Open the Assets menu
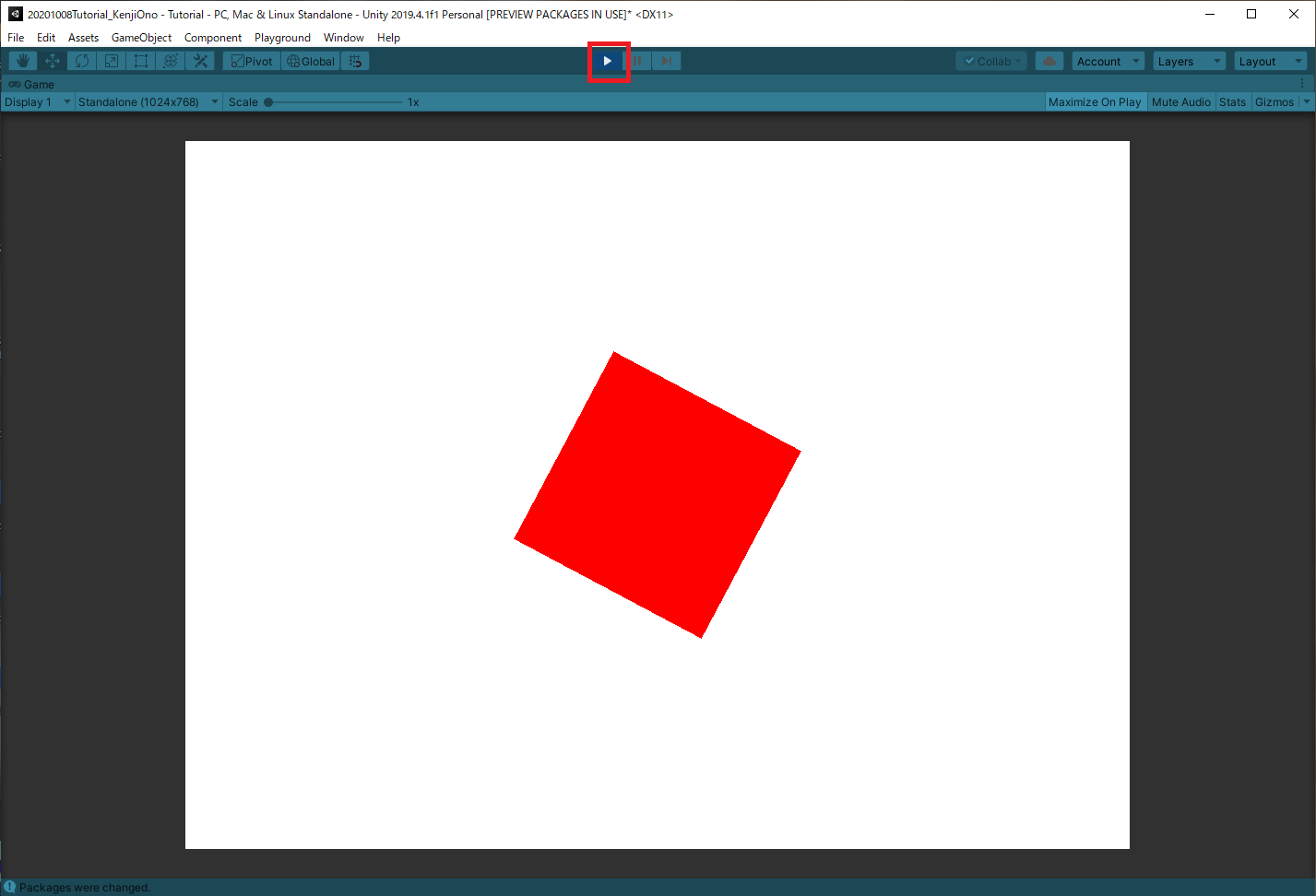Viewport: 1316px width, 896px height. [83, 38]
